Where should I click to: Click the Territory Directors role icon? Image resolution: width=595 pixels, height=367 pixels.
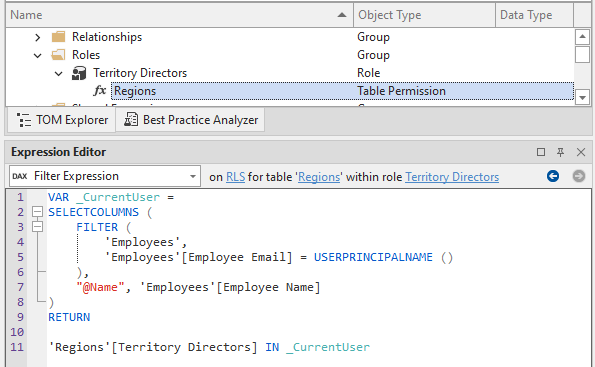79,73
